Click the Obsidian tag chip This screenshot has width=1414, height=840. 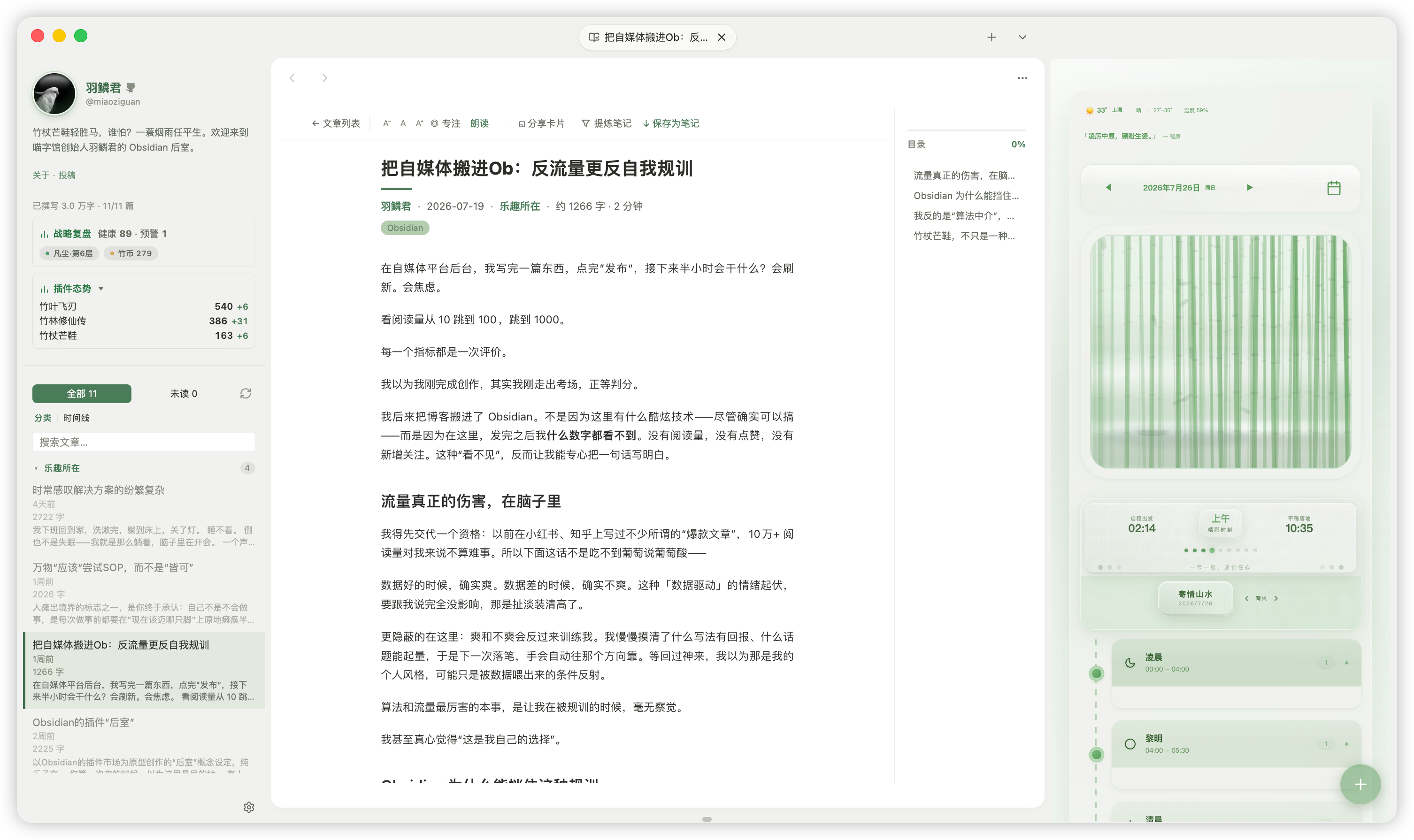405,228
